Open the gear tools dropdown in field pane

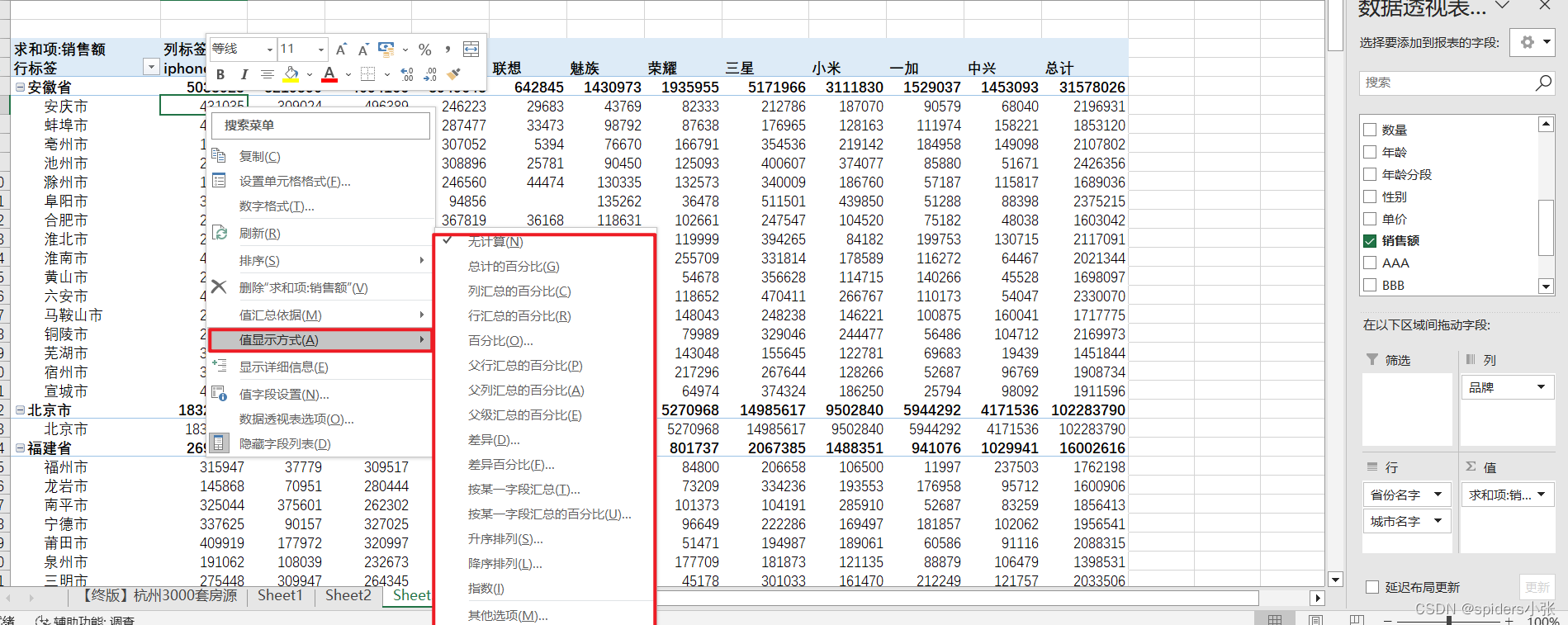1532,42
